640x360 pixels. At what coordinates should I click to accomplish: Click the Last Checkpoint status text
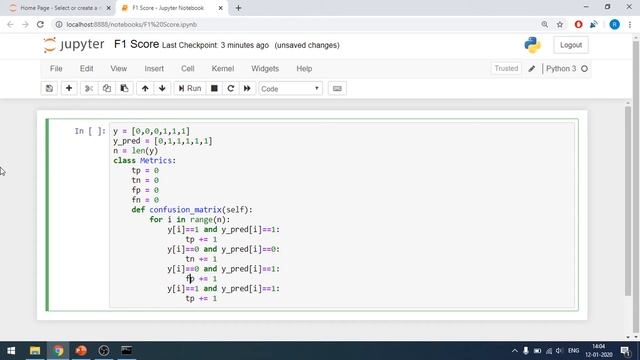[x=215, y=45]
